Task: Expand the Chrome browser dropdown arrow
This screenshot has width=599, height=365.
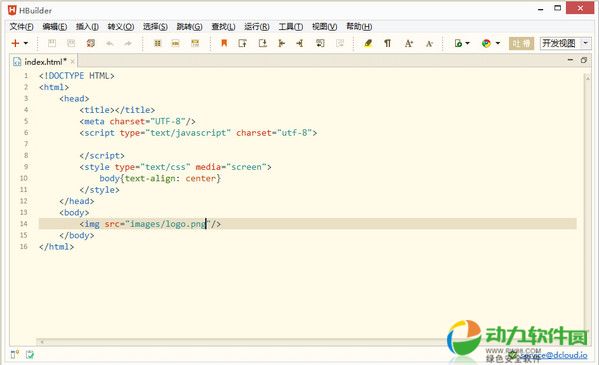Action: (x=498, y=43)
